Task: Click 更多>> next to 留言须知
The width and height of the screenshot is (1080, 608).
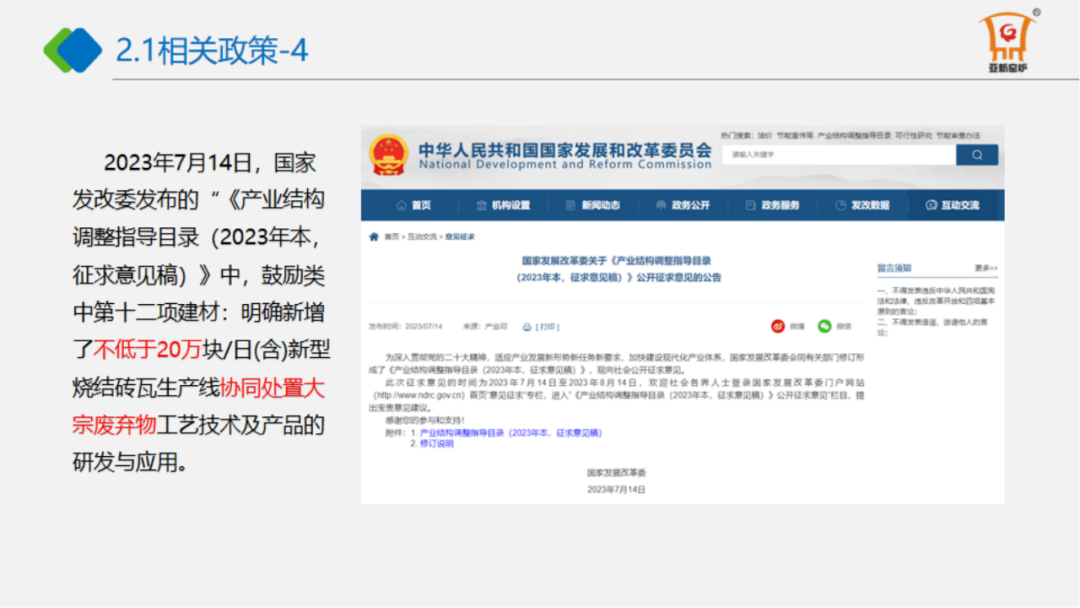Action: click(985, 268)
